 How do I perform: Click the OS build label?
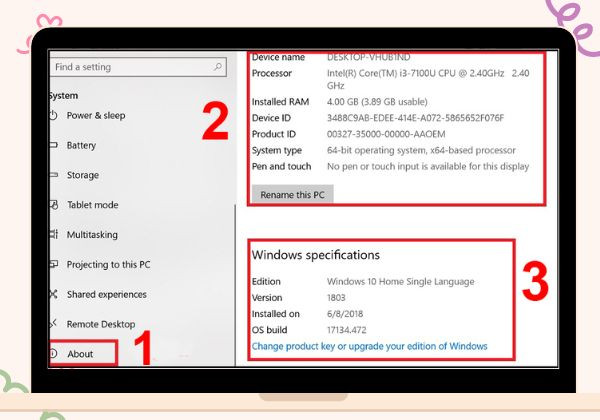click(269, 330)
